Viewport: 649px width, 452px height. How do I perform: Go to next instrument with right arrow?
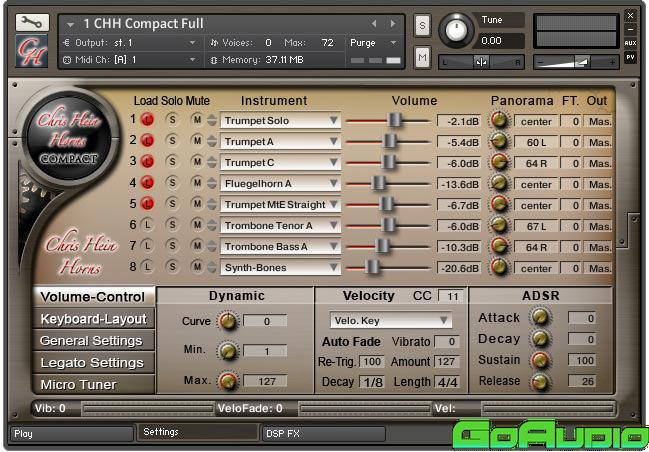(x=393, y=24)
